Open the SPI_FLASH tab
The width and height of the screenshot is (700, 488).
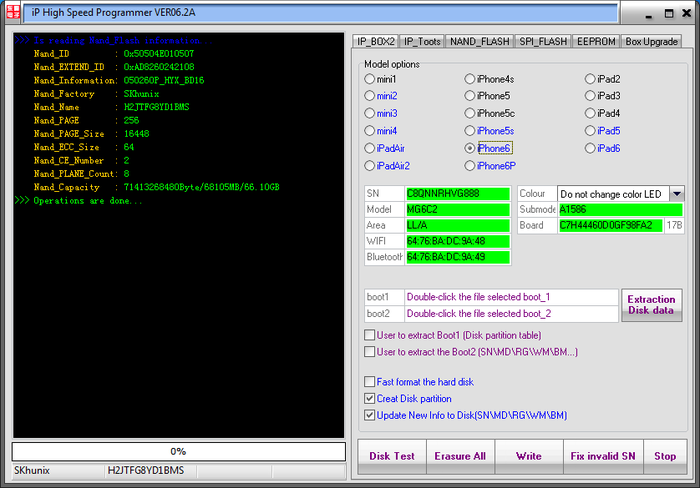tap(541, 41)
